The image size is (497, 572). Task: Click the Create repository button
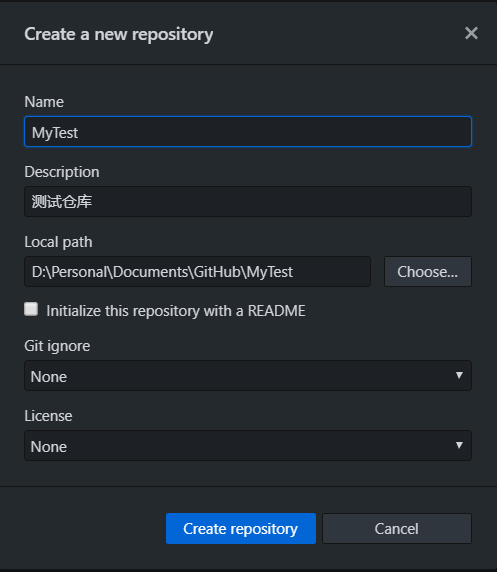(x=241, y=528)
